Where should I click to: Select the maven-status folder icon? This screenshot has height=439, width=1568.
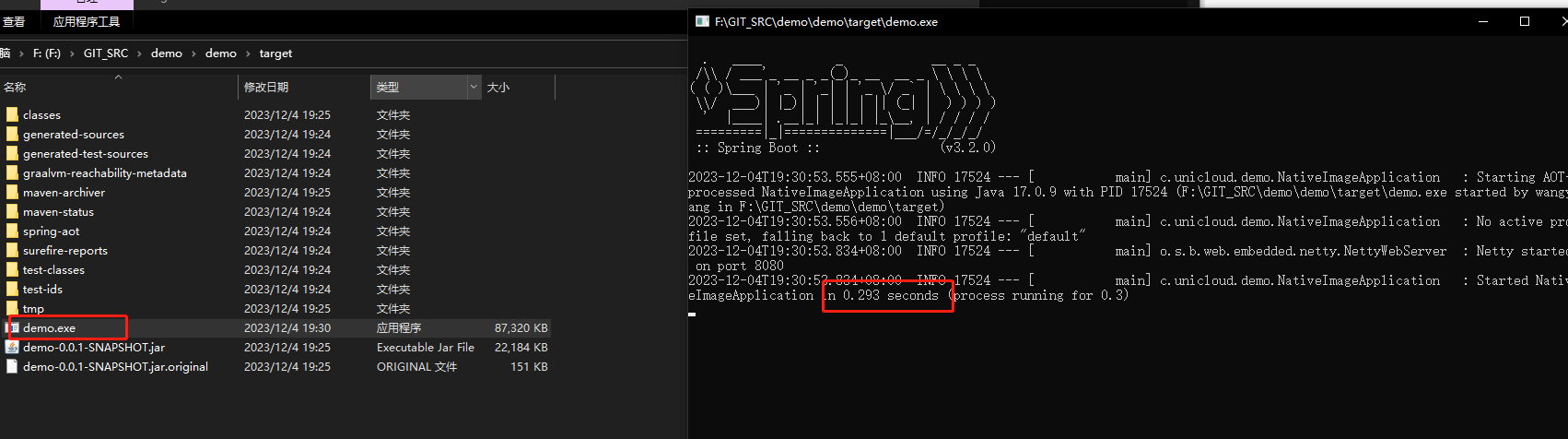[12, 211]
